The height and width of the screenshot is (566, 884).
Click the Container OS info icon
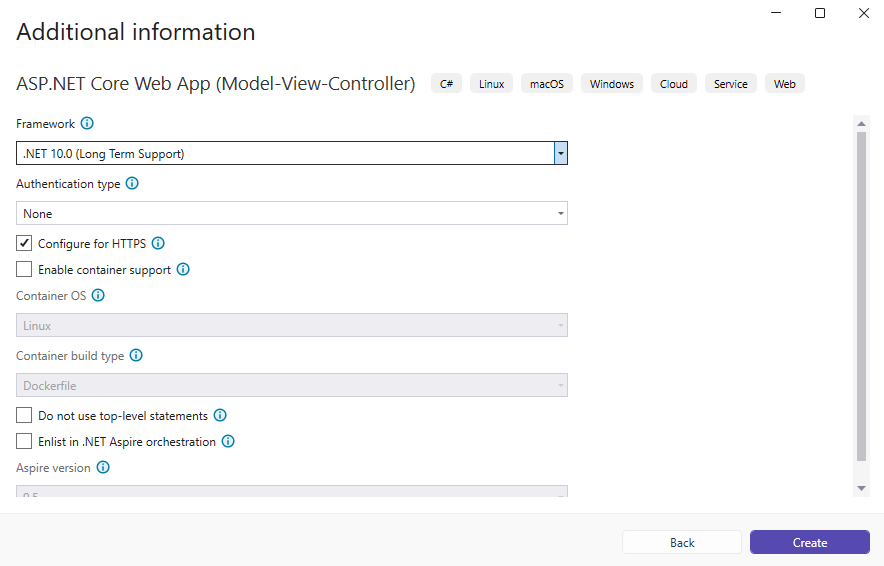pyautogui.click(x=98, y=296)
